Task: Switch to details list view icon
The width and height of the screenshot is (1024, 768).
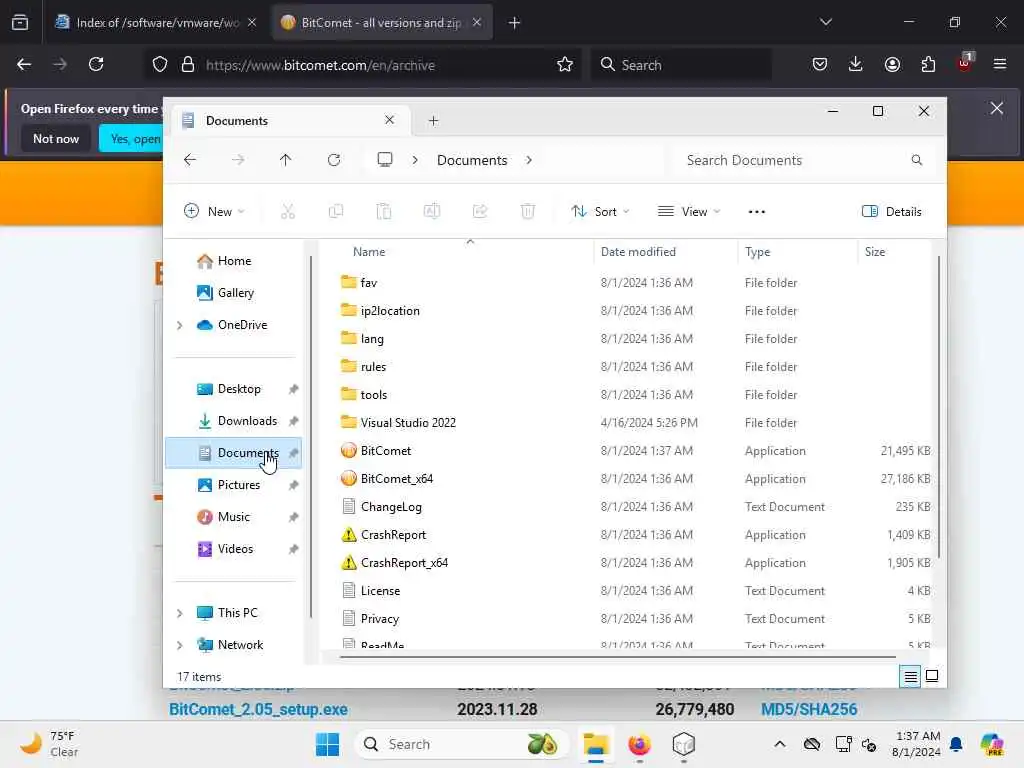Action: [x=910, y=677]
